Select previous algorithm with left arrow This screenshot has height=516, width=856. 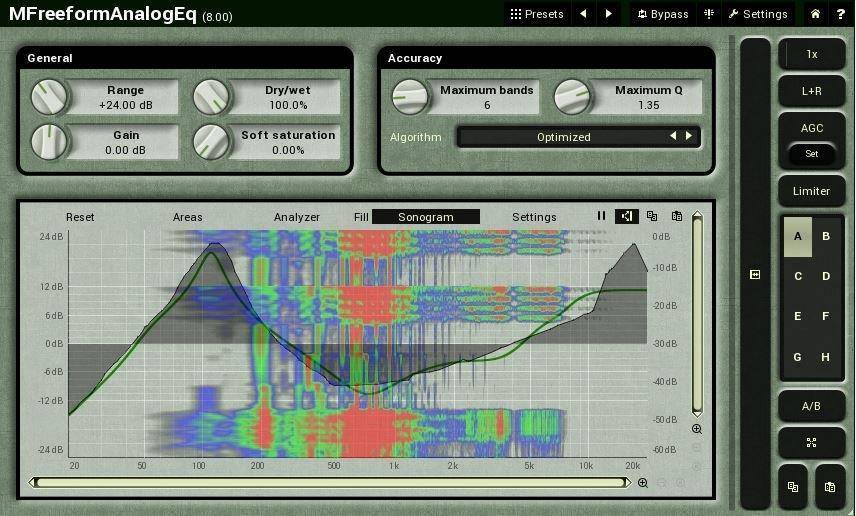(674, 135)
